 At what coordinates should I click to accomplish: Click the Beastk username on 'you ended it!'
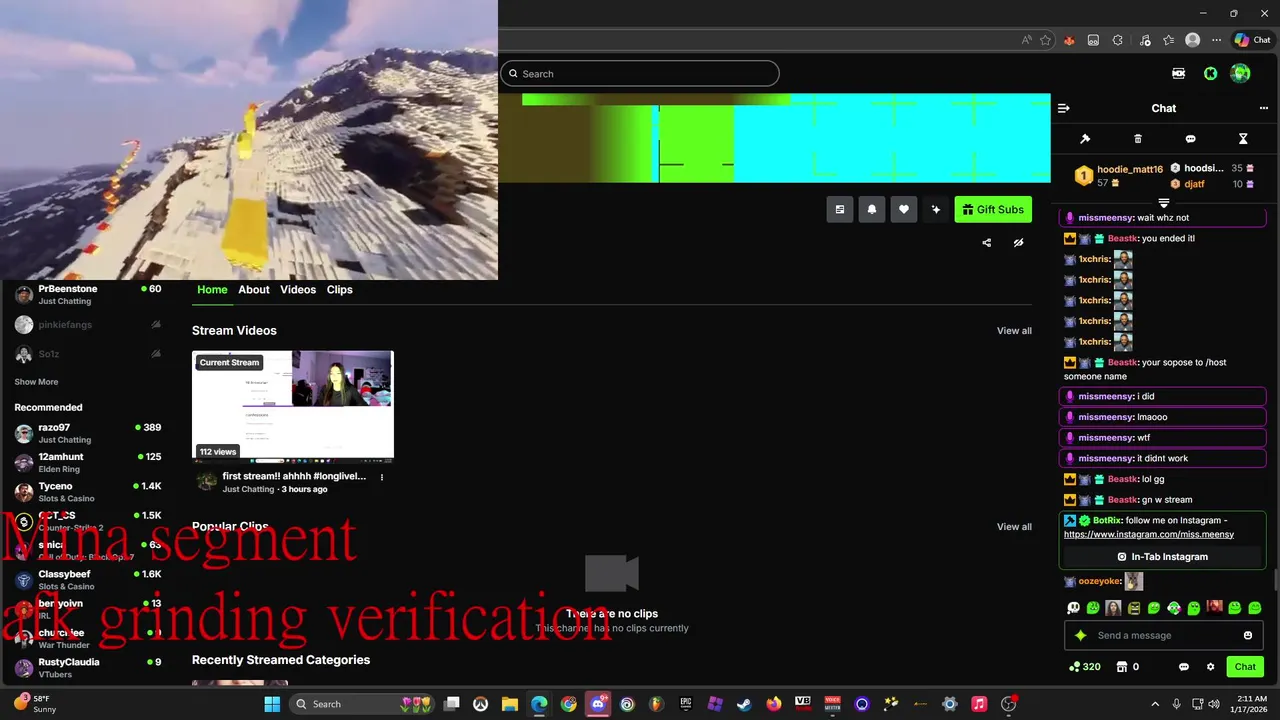point(1122,239)
